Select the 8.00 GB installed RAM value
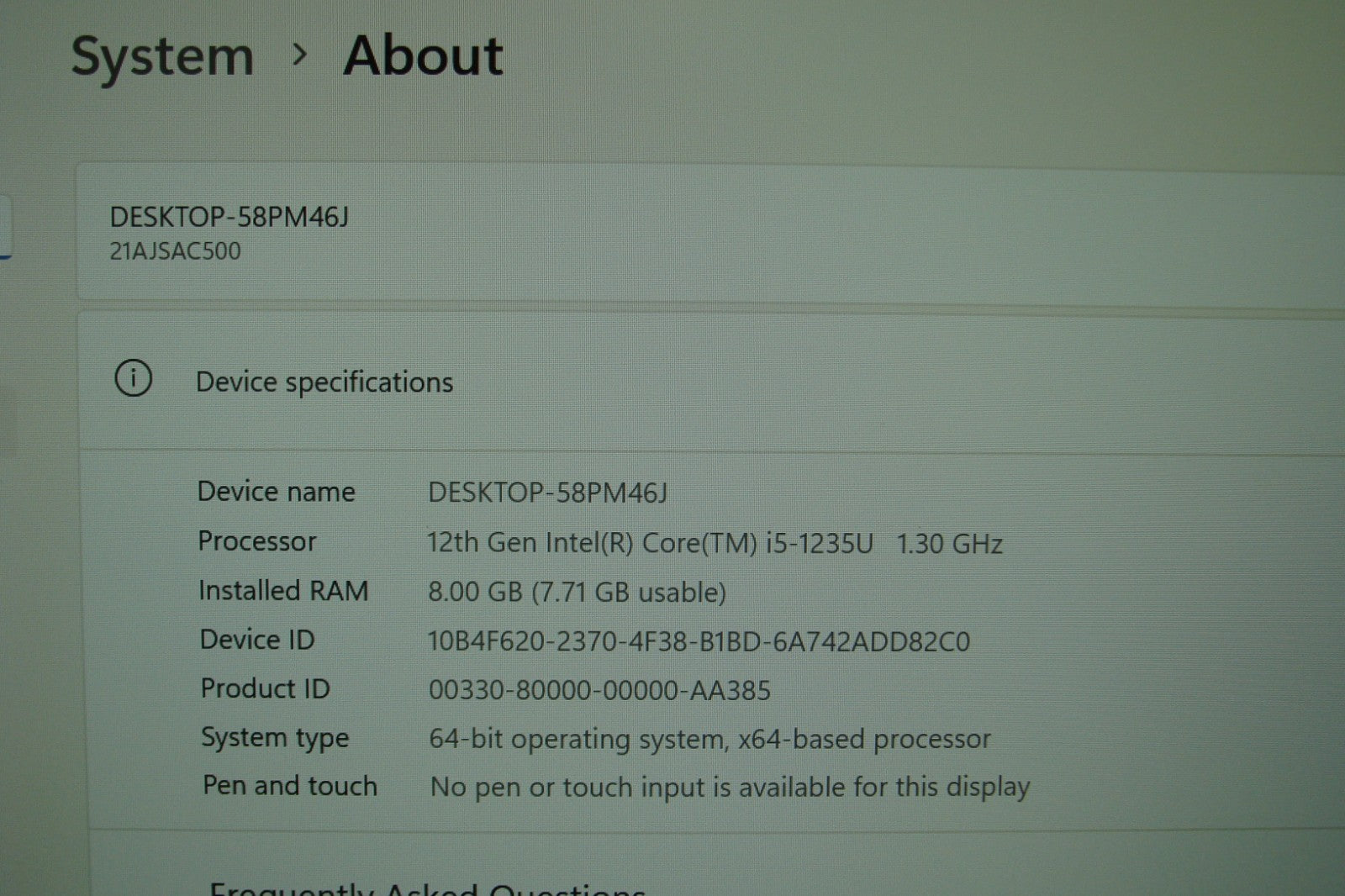 [x=577, y=593]
